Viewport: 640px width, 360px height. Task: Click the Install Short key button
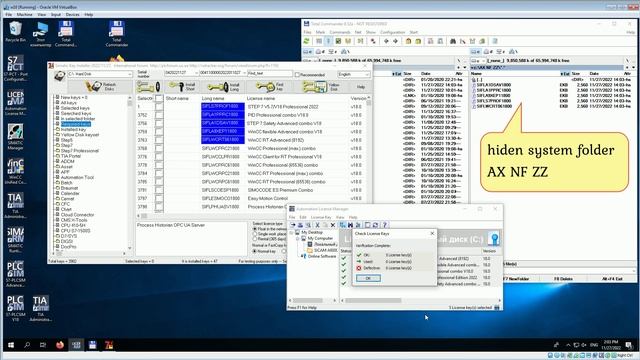182,86
